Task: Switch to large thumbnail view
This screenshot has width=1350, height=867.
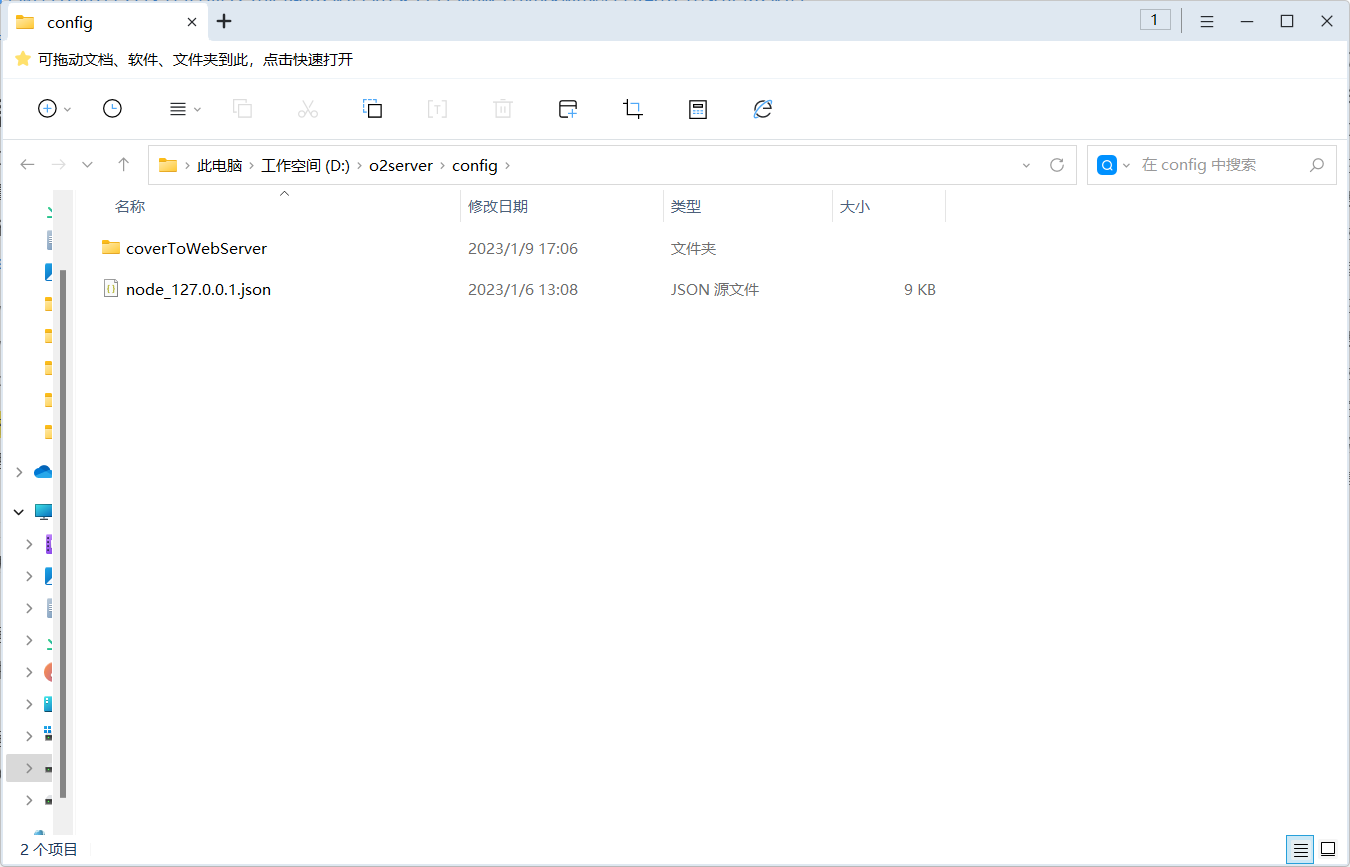Action: click(x=1328, y=850)
